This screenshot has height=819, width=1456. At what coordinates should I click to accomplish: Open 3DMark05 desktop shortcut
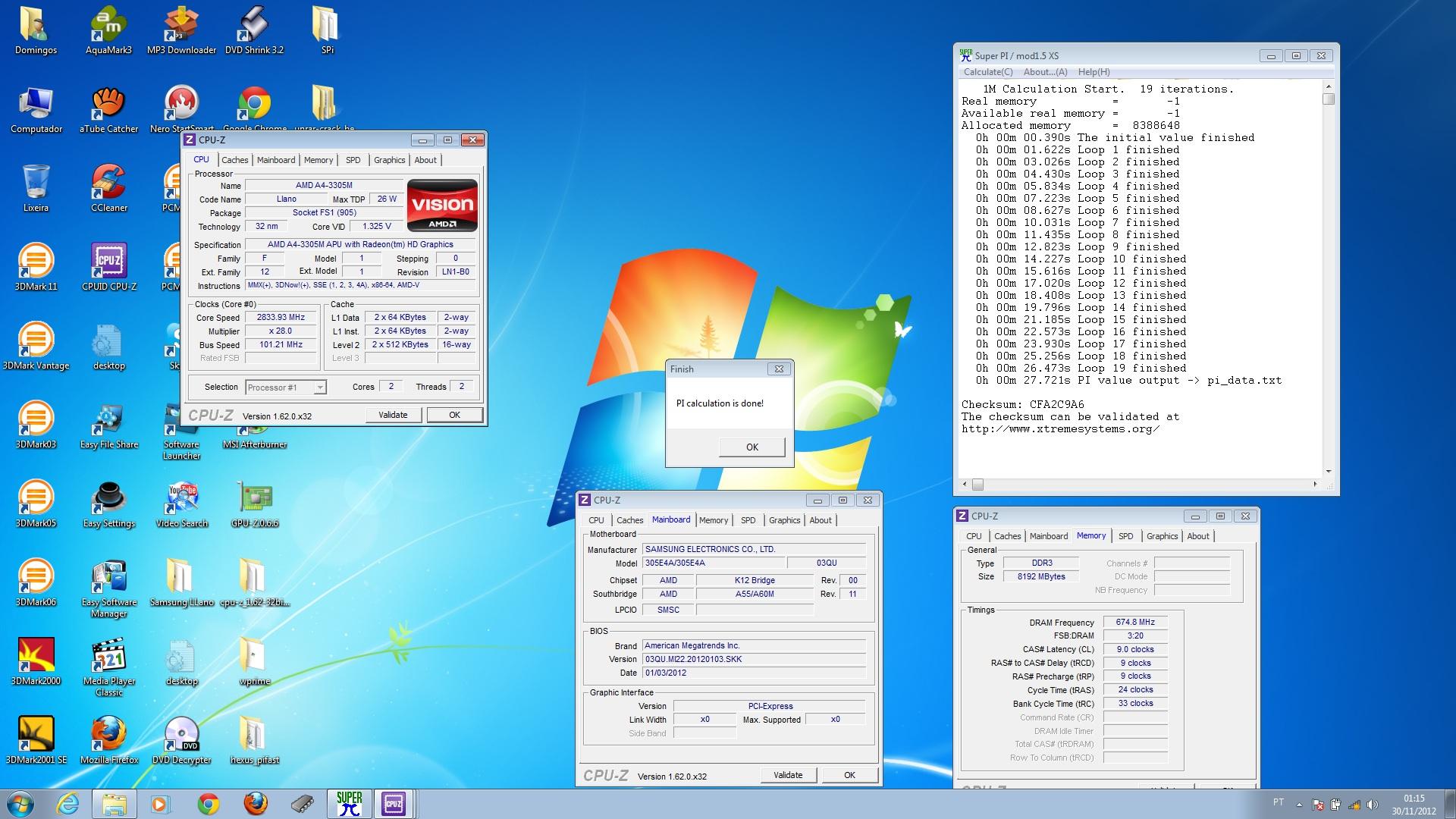(36, 504)
